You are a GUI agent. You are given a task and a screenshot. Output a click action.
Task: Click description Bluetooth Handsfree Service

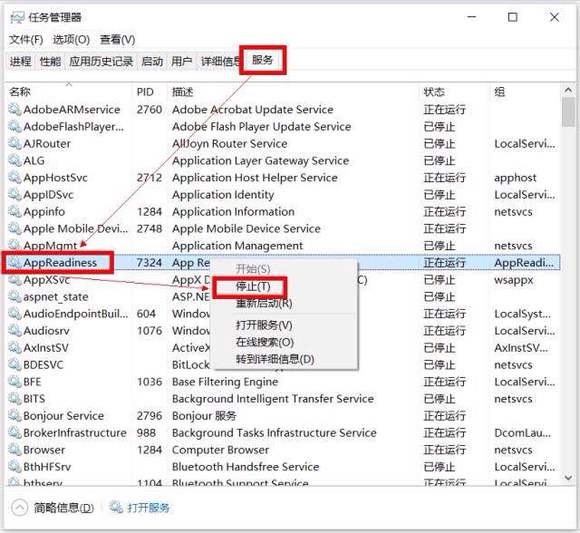pyautogui.click(x=245, y=467)
